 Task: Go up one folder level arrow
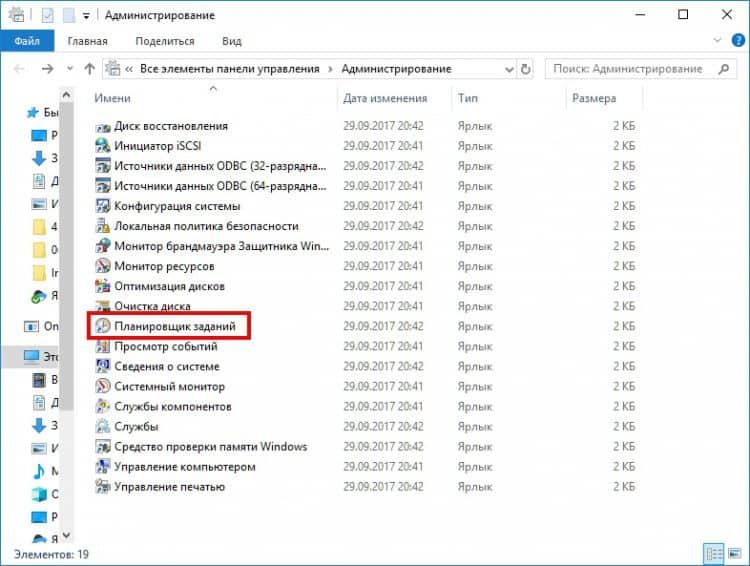pos(89,69)
